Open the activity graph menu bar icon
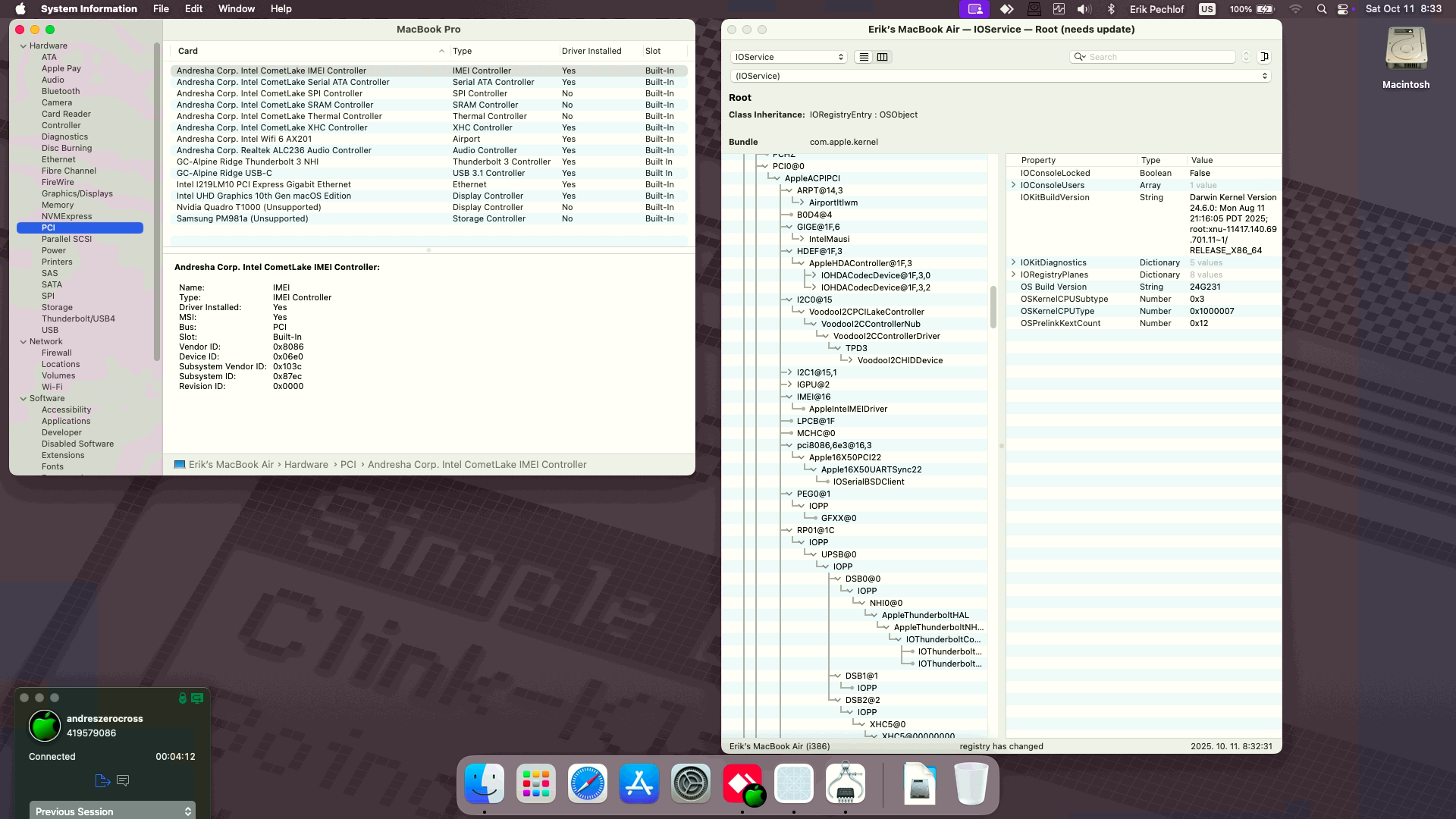 click(1059, 9)
